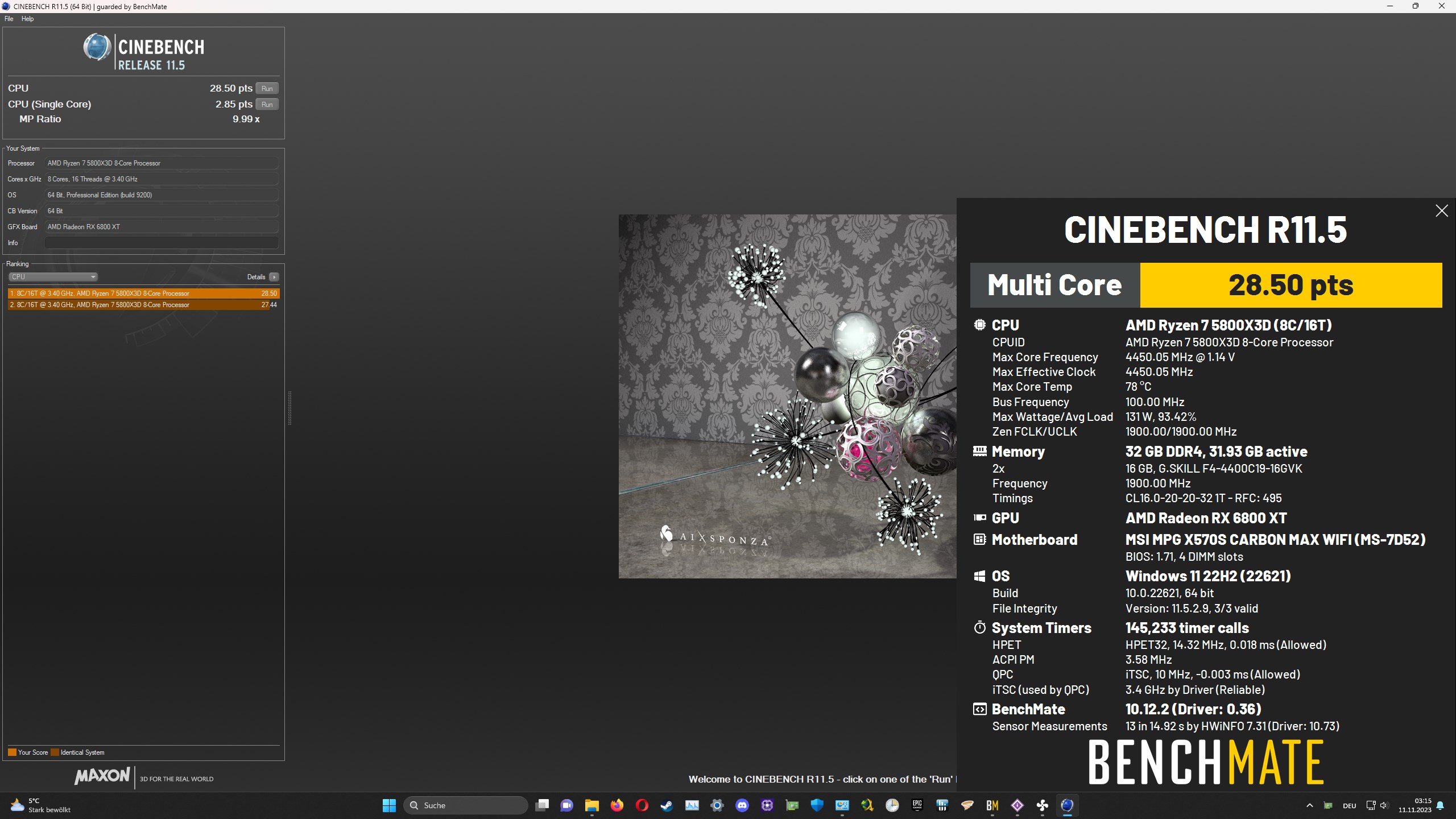Open the Windows Start menu

click(x=389, y=805)
